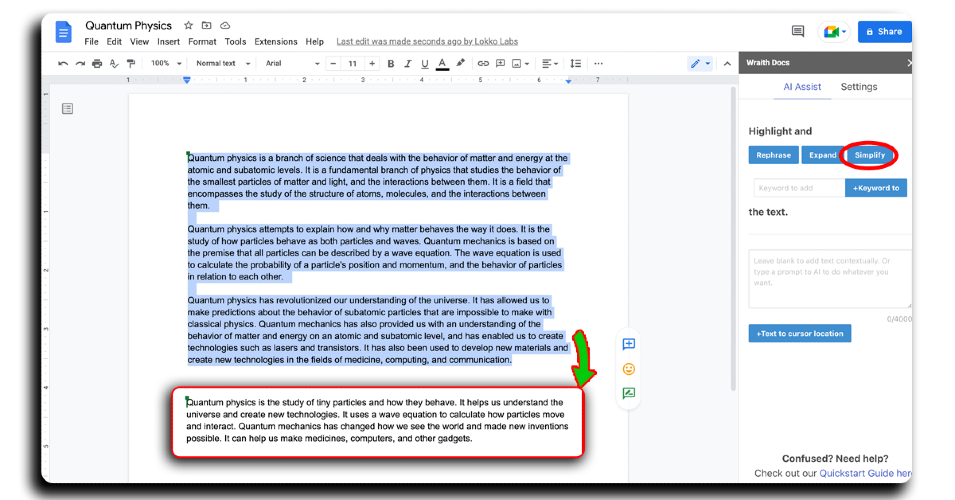Open the Google Meet call dropdown
This screenshot has width=955, height=500.
coord(834,32)
